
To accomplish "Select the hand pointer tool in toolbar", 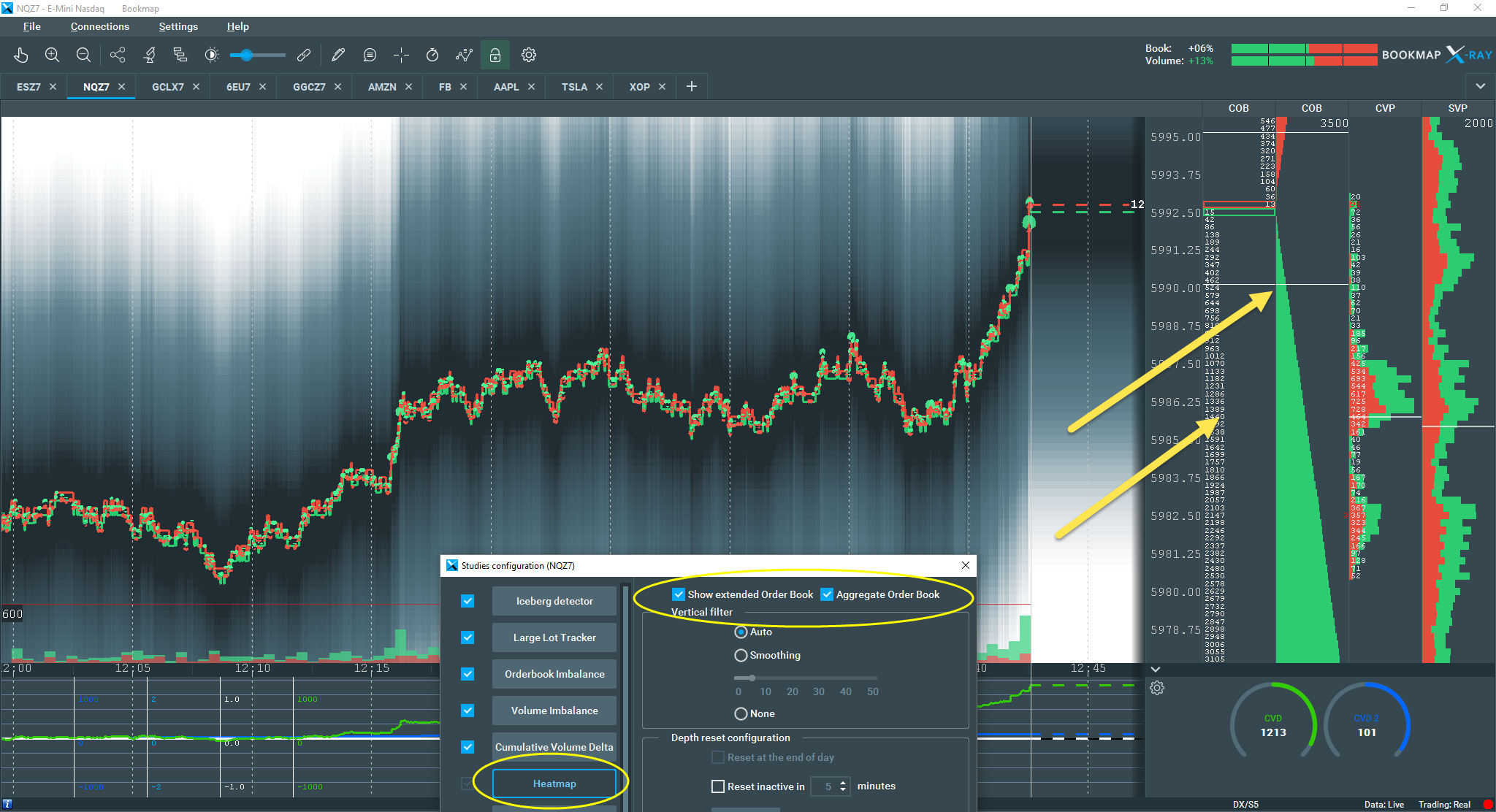I will click(x=20, y=55).
